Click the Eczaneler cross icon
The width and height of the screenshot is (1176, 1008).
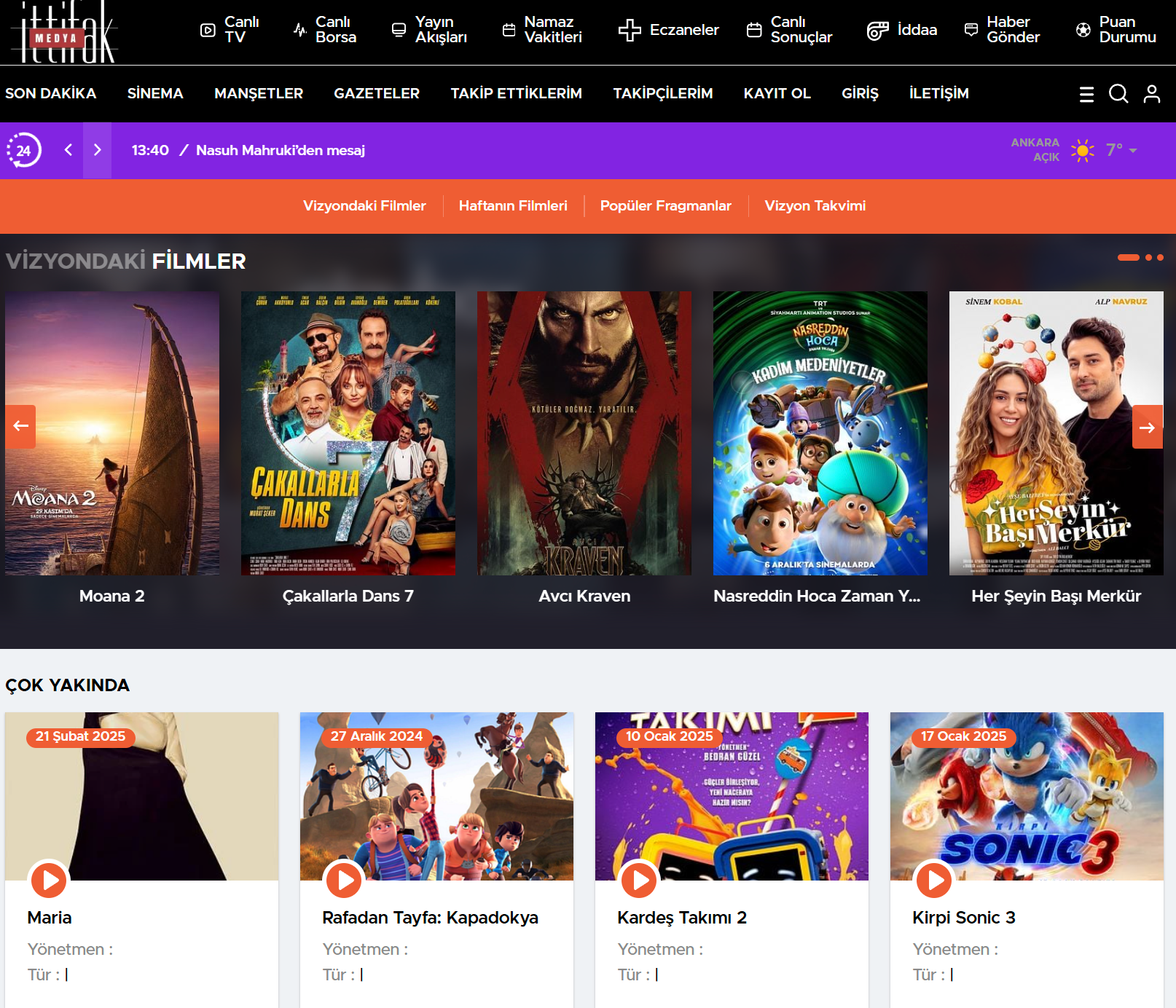(630, 30)
